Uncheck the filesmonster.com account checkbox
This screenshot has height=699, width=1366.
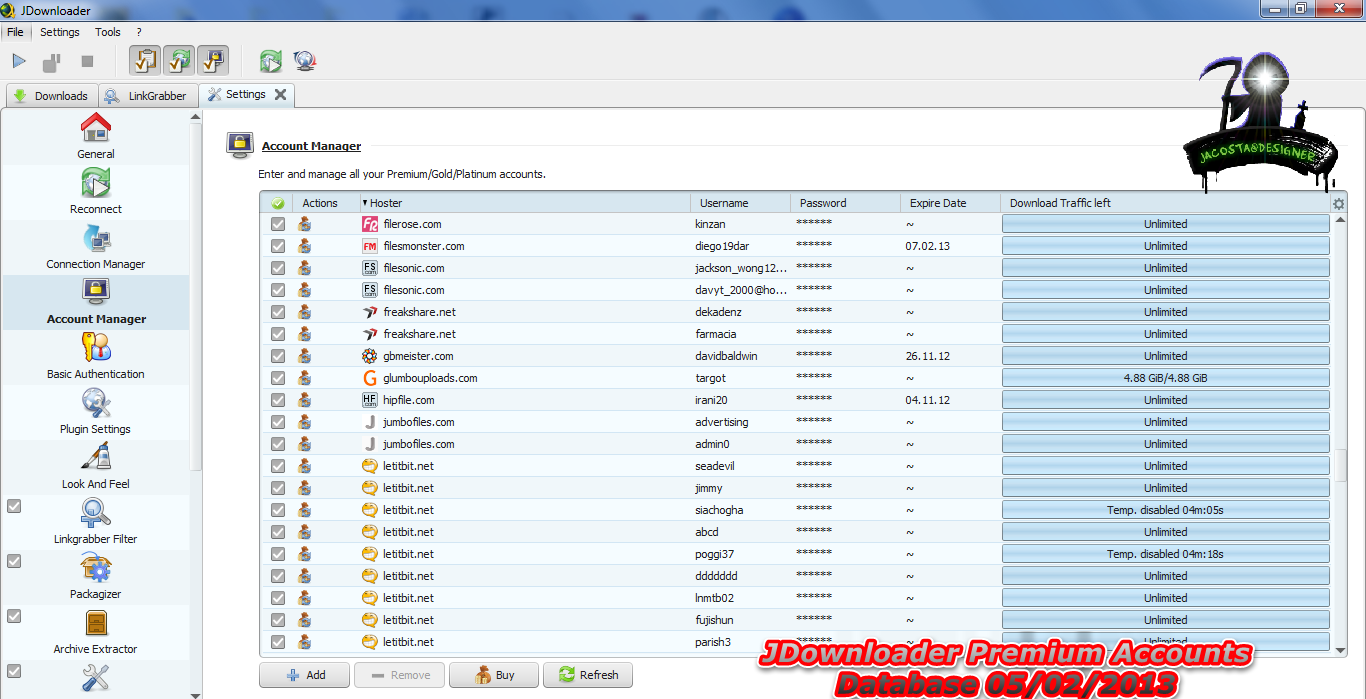278,246
